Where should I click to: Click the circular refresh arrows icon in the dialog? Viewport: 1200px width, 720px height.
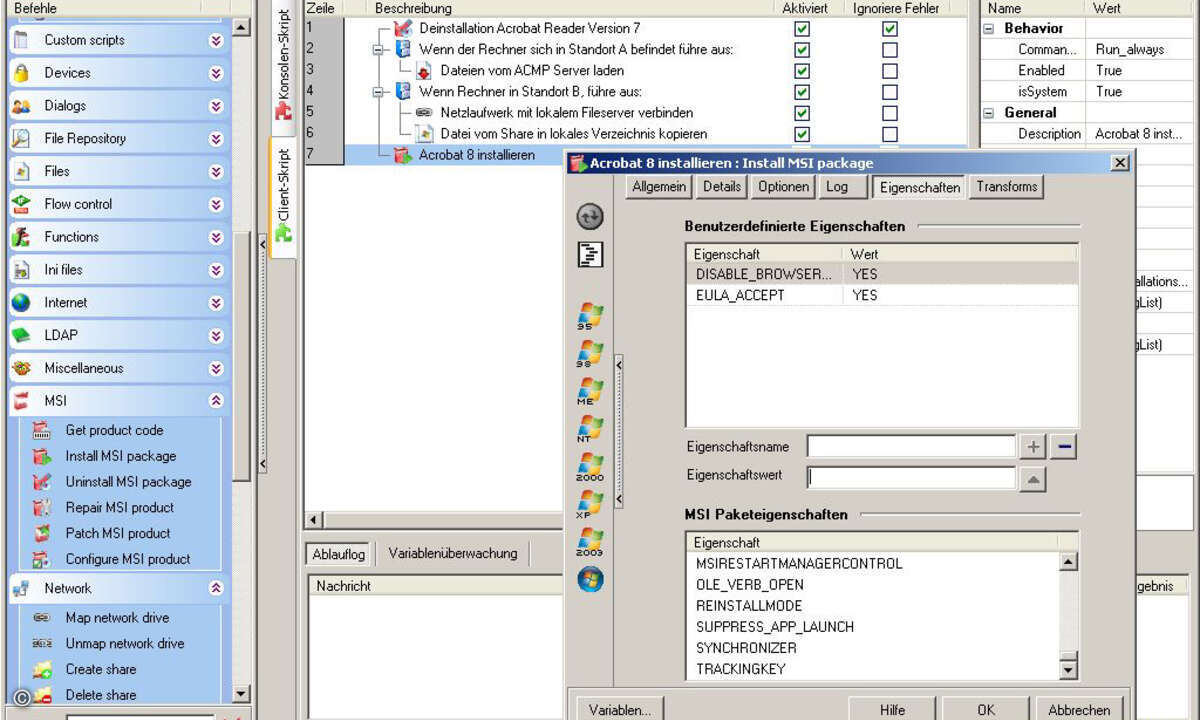pos(590,216)
